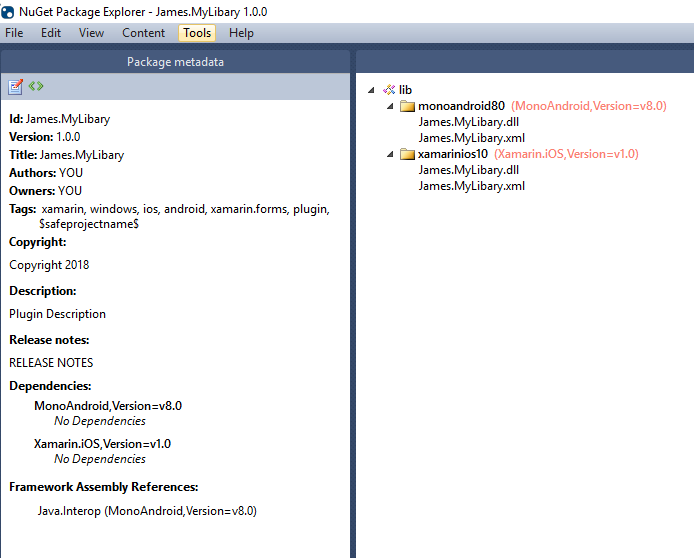Select the xamarinios10 folder label
The width and height of the screenshot is (694, 558).
coord(453,154)
